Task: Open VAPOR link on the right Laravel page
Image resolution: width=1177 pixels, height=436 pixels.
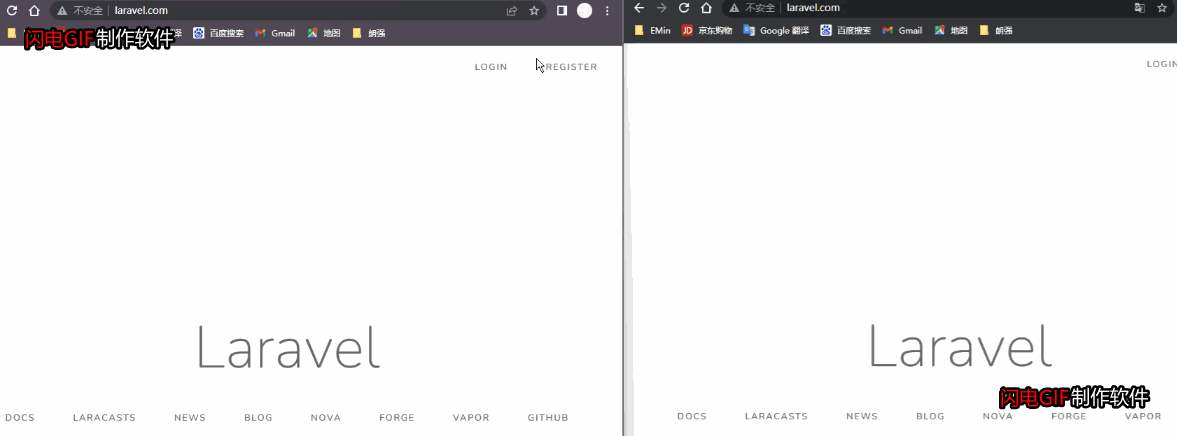Action: (x=1143, y=416)
